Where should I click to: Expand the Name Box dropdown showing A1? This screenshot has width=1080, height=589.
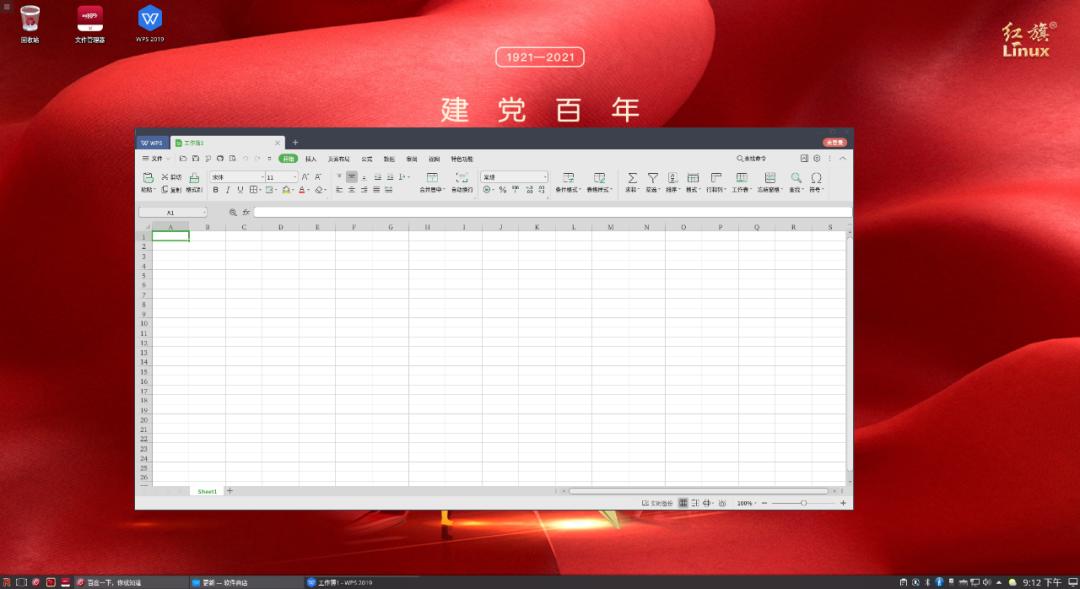pyautogui.click(x=204, y=212)
